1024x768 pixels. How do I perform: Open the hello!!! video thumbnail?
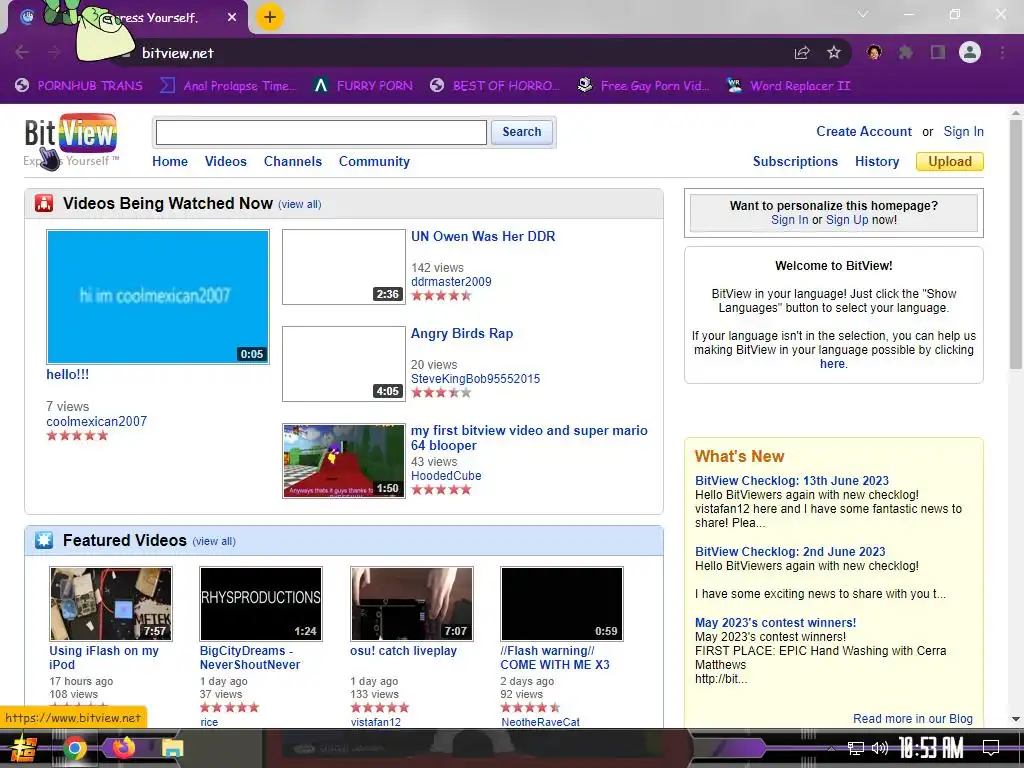coord(157,296)
